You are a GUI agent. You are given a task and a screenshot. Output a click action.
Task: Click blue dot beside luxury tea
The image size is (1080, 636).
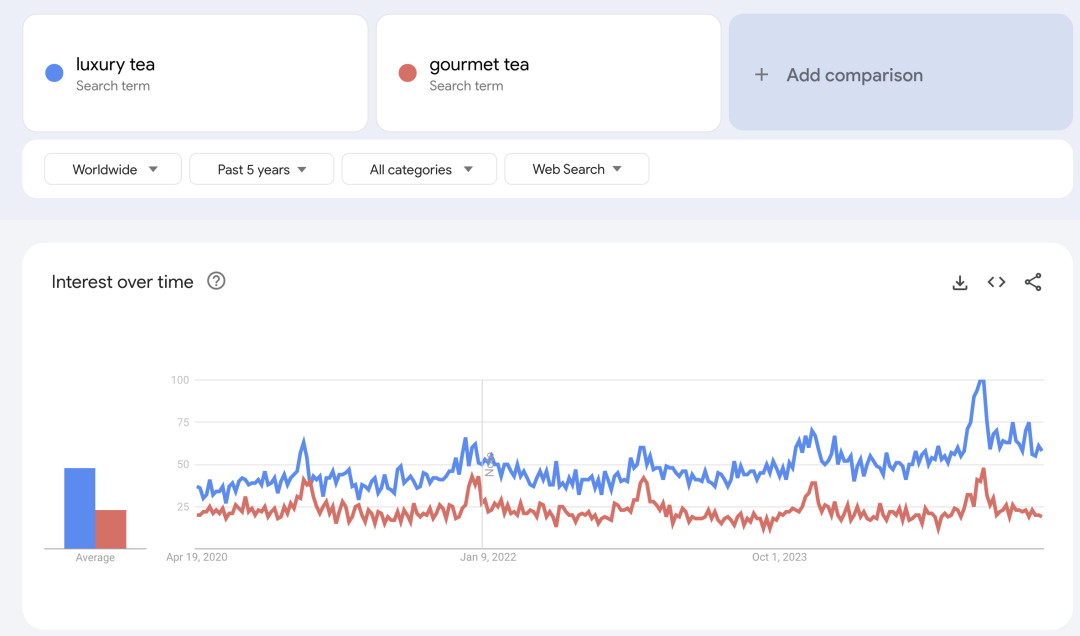tap(55, 73)
